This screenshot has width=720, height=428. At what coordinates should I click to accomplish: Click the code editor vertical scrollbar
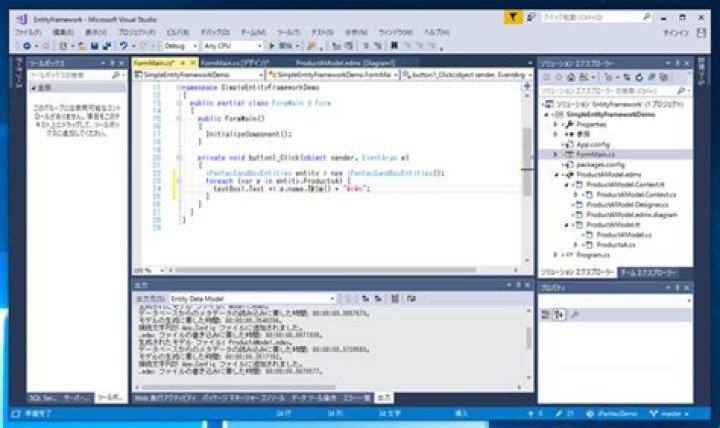tap(527, 177)
